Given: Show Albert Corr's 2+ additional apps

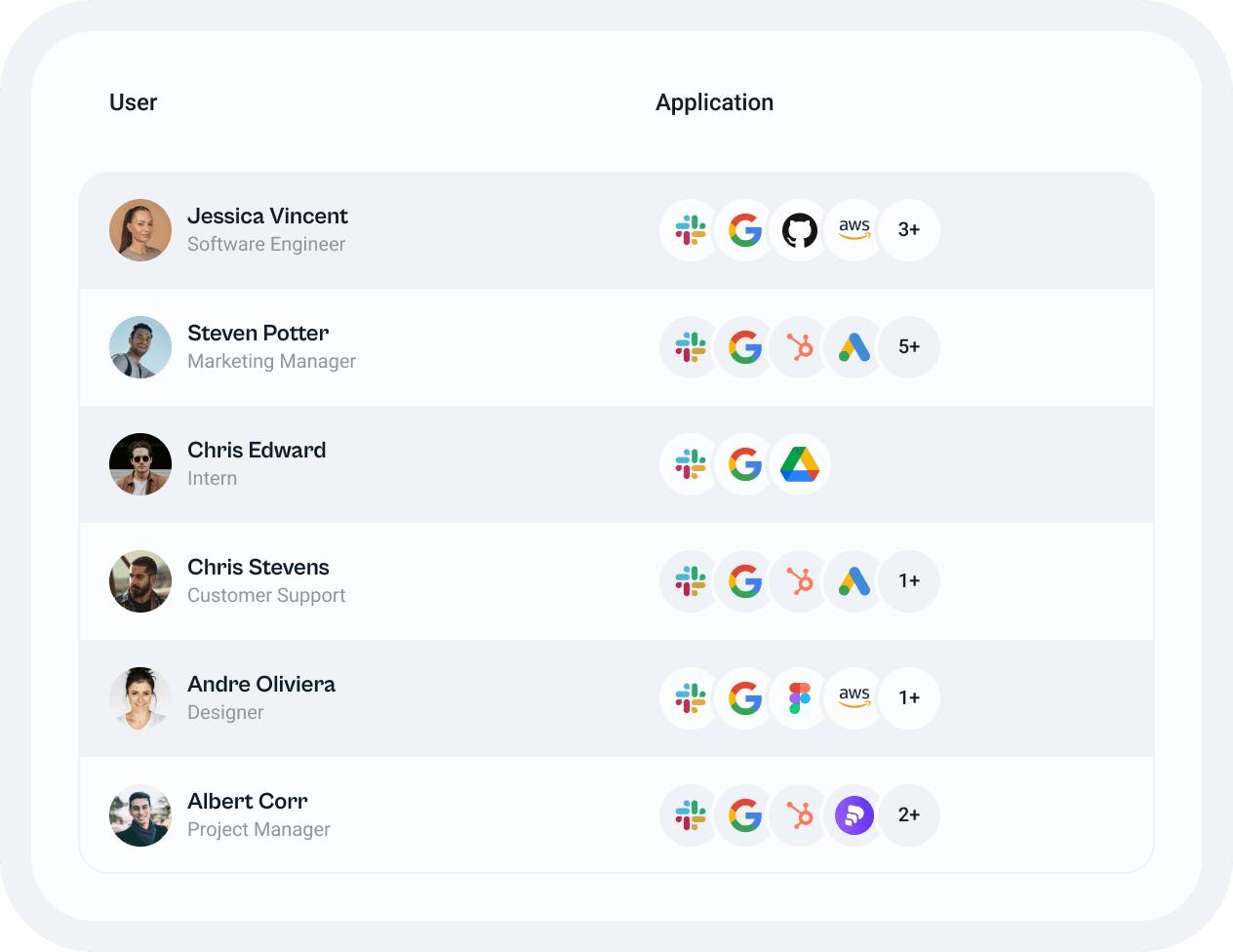Looking at the screenshot, I should [x=909, y=815].
